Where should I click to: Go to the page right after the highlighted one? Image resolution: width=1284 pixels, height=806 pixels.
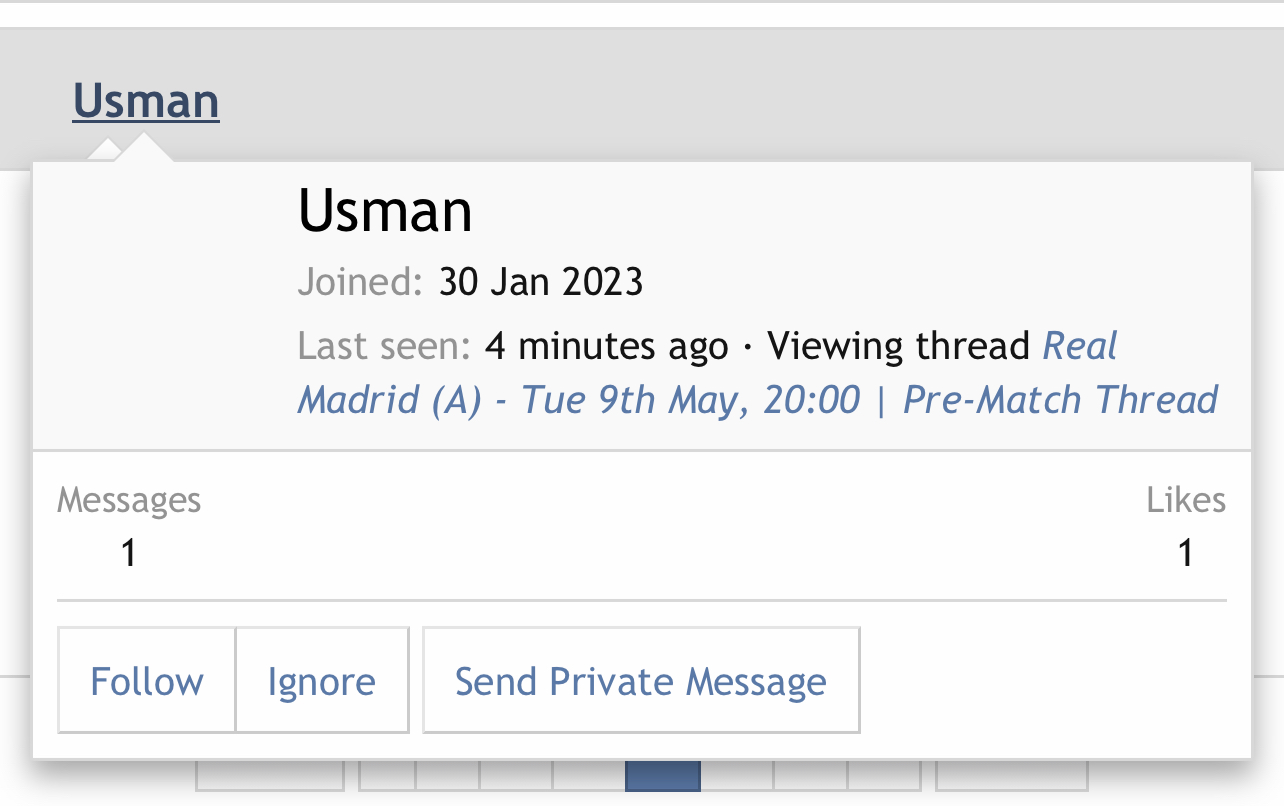[737, 776]
